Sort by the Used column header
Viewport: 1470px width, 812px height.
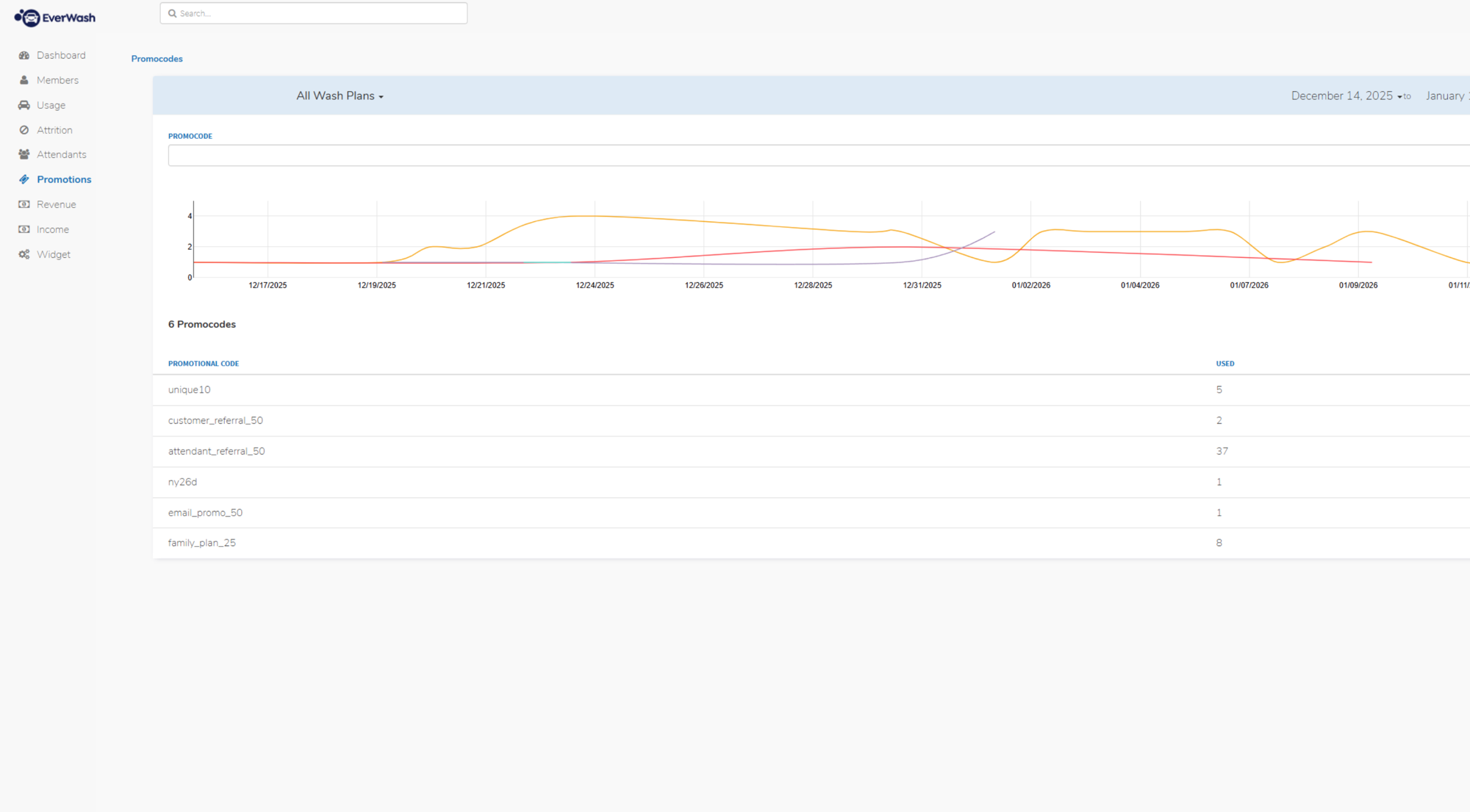click(1225, 364)
